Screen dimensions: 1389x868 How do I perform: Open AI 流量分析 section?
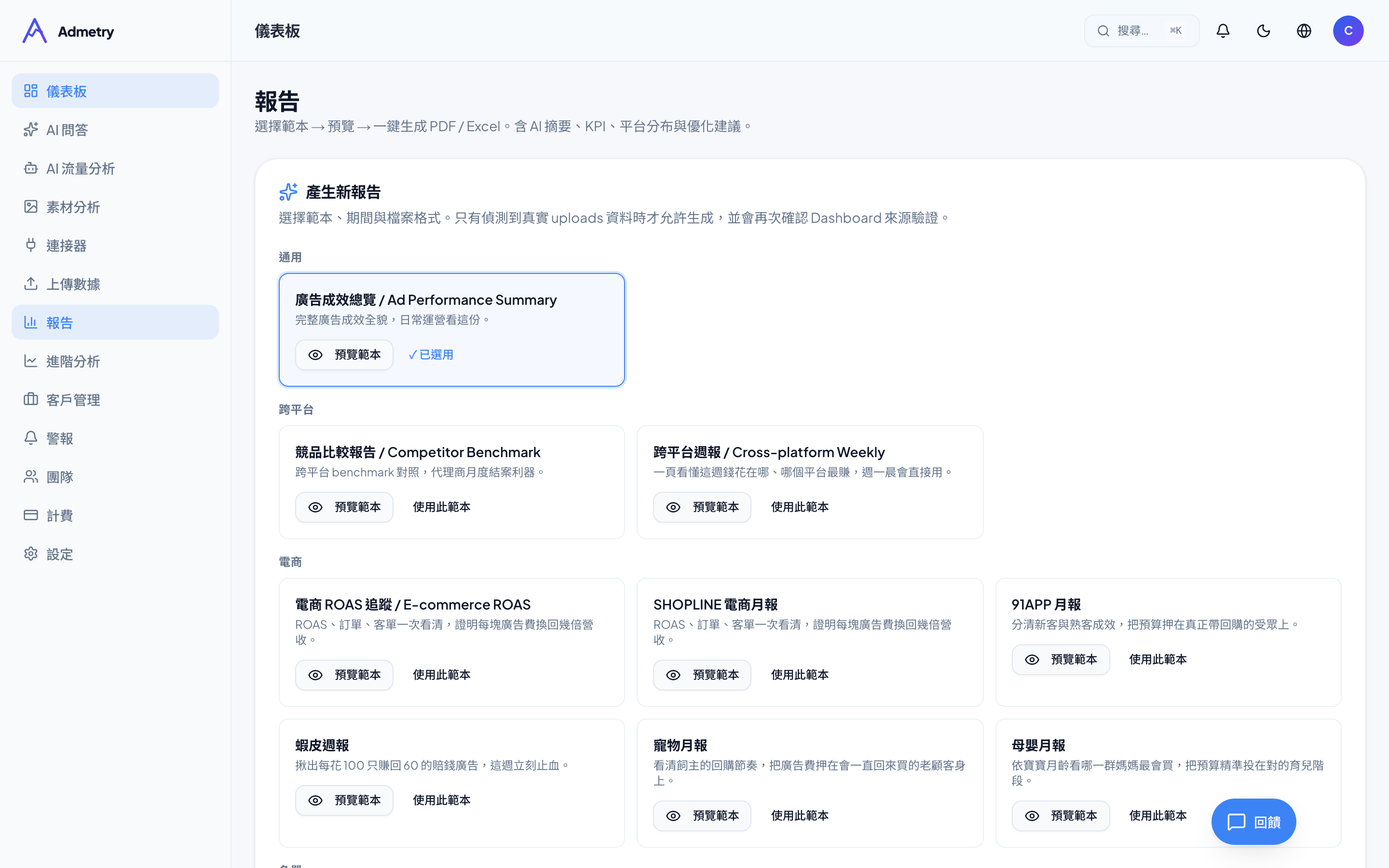(115, 168)
